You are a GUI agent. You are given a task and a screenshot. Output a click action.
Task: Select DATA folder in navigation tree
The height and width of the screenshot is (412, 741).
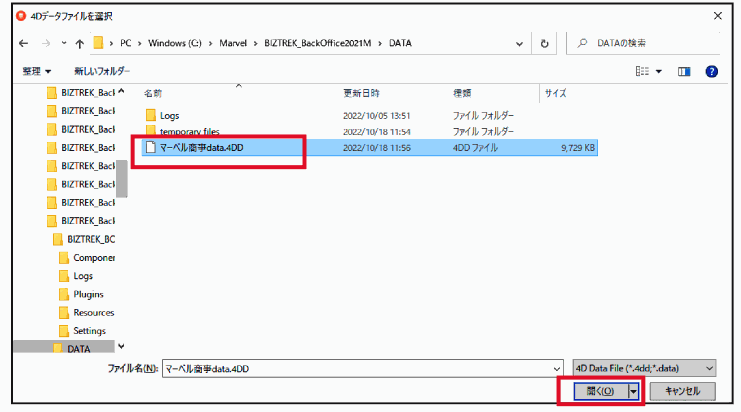pos(78,349)
